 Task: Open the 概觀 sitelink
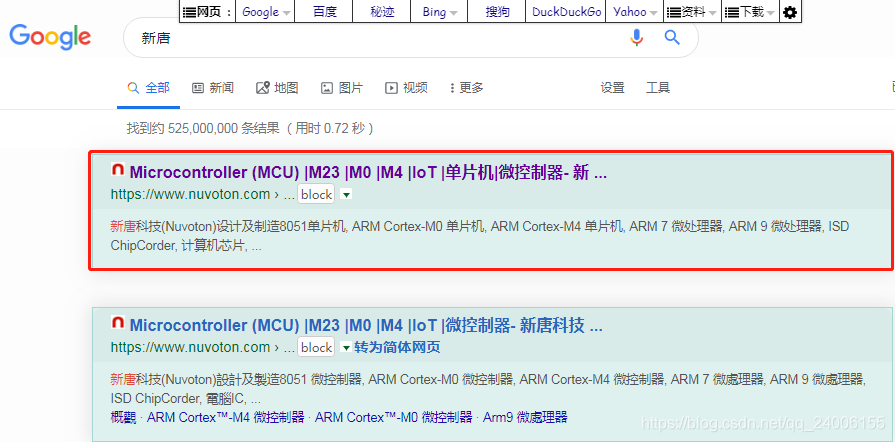123,417
